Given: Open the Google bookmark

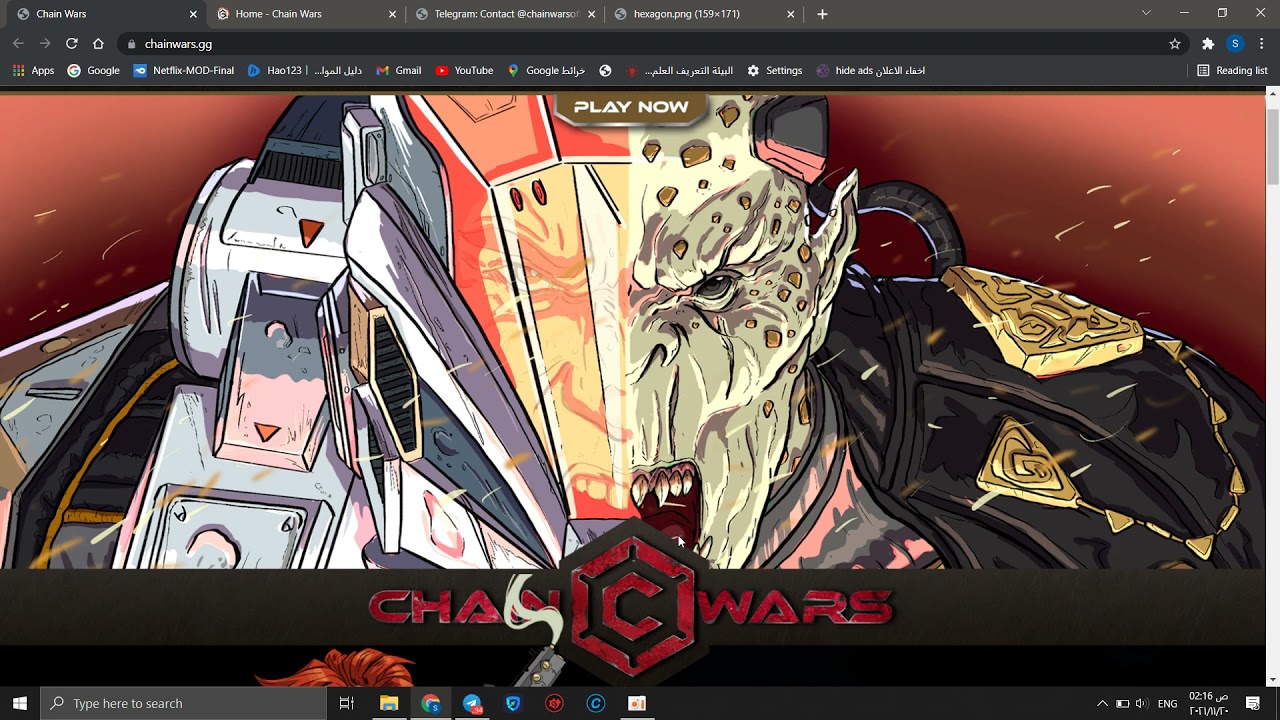Looking at the screenshot, I should 93,71.
